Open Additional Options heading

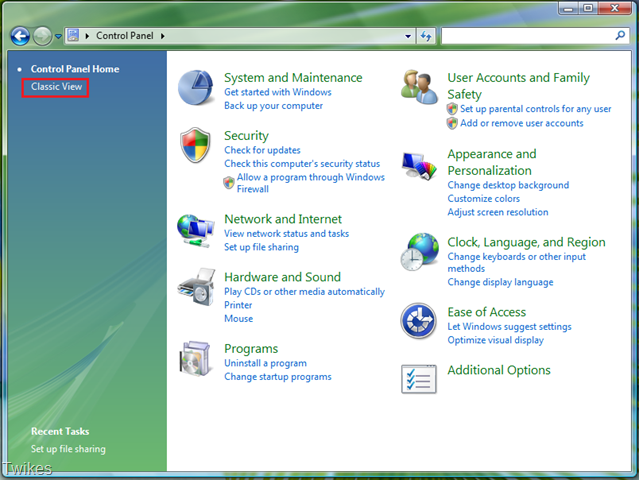pyautogui.click(x=498, y=370)
